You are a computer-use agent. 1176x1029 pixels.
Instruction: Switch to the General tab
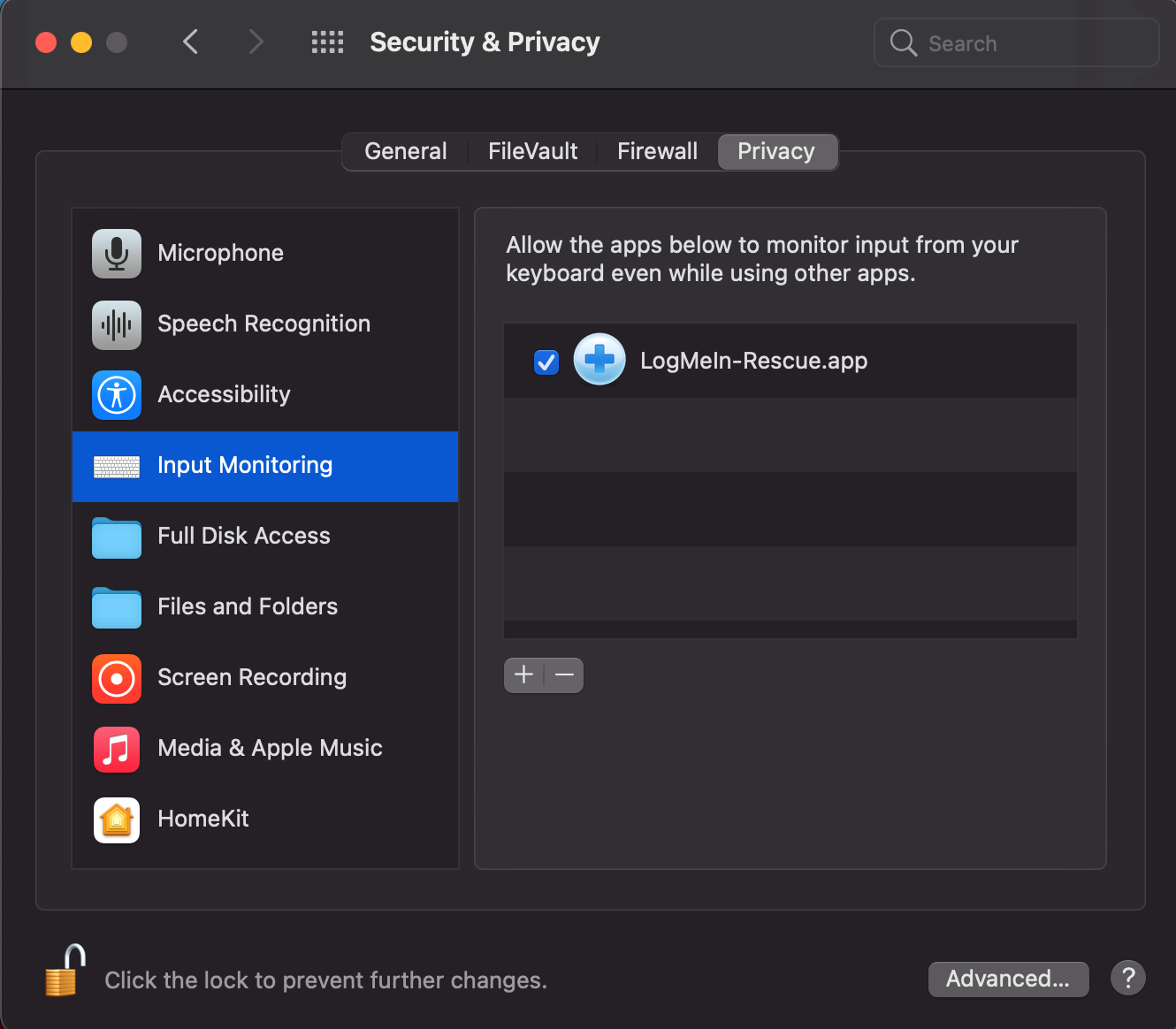coord(406,151)
